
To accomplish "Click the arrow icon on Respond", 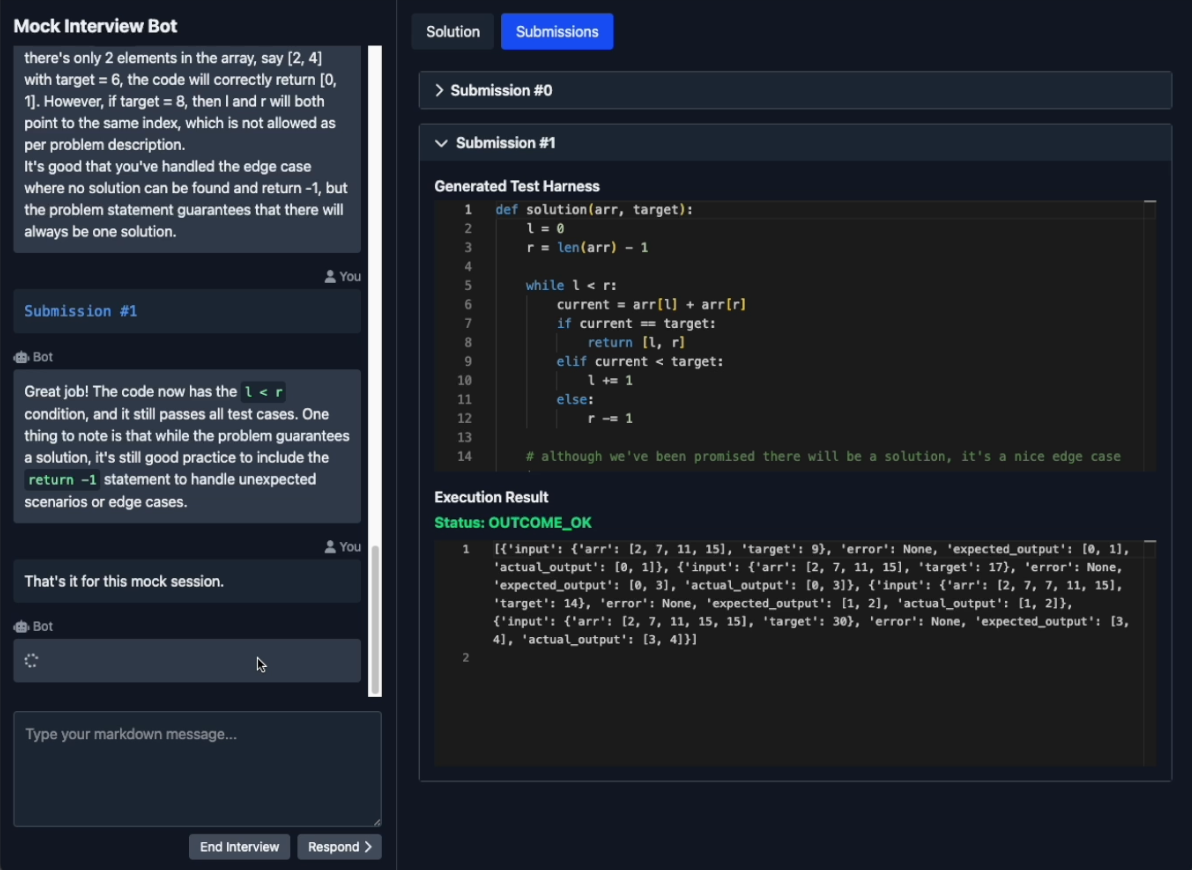I will coord(368,846).
